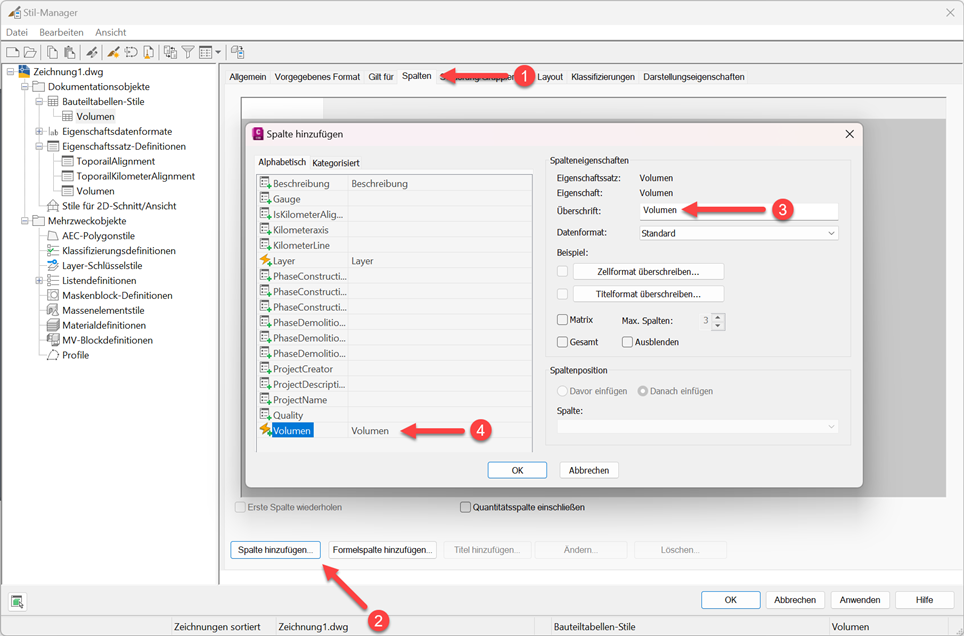The width and height of the screenshot is (964, 636).
Task: Open the Datenformat dropdown
Action: (x=738, y=233)
